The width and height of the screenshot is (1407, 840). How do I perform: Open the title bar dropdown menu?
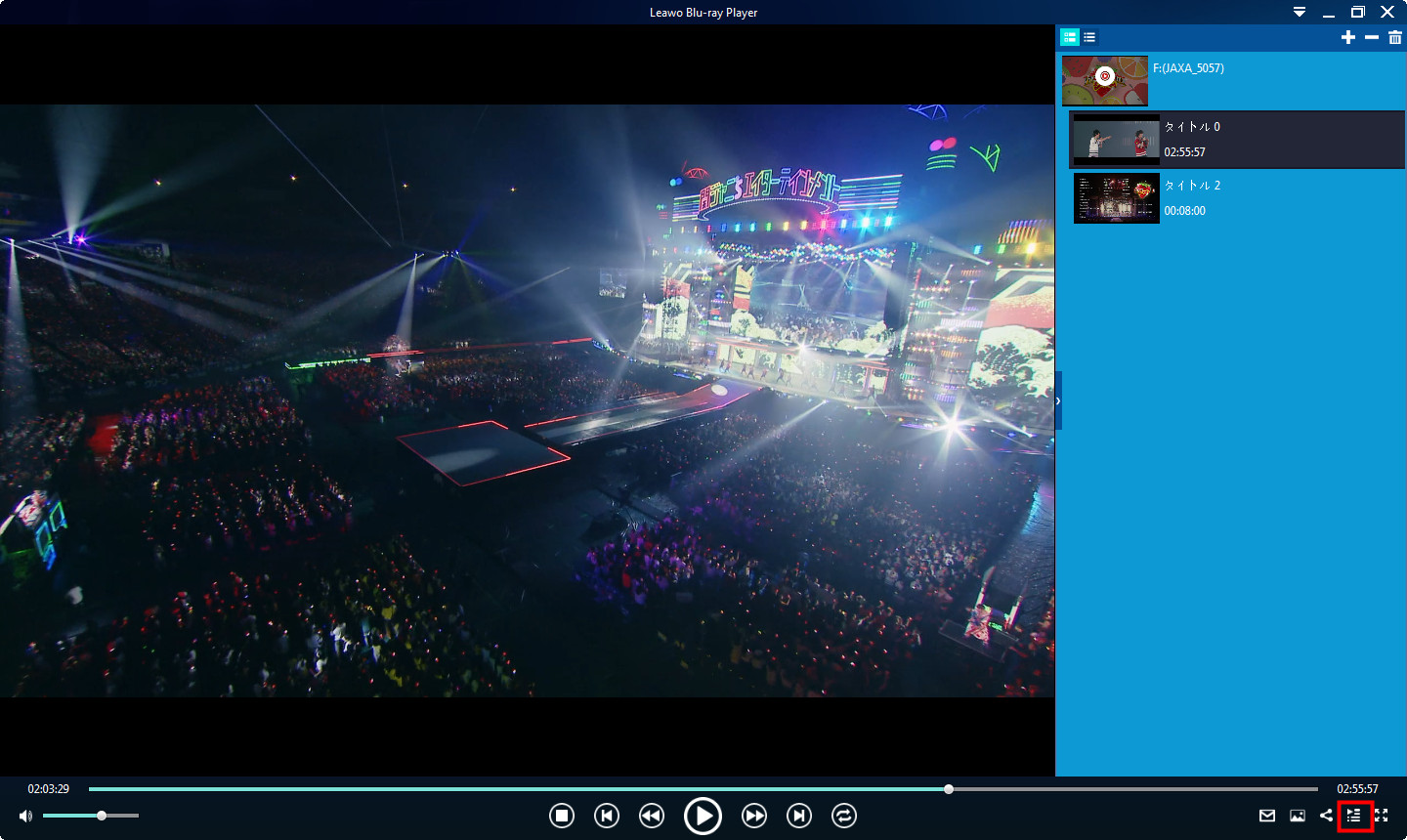pyautogui.click(x=1300, y=13)
